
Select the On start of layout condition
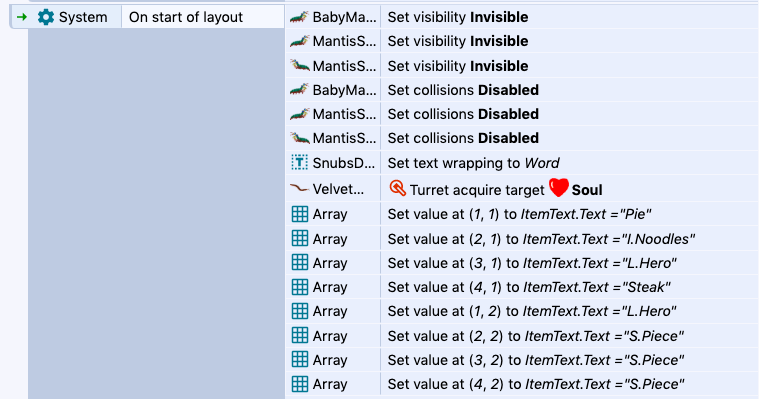pyautogui.click(x=203, y=17)
